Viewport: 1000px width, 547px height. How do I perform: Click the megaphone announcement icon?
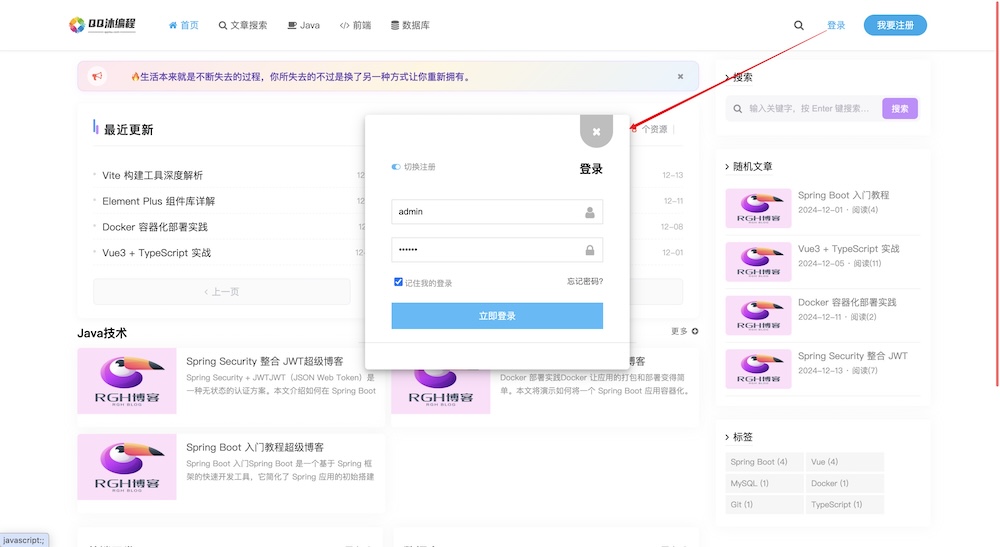pyautogui.click(x=97, y=77)
